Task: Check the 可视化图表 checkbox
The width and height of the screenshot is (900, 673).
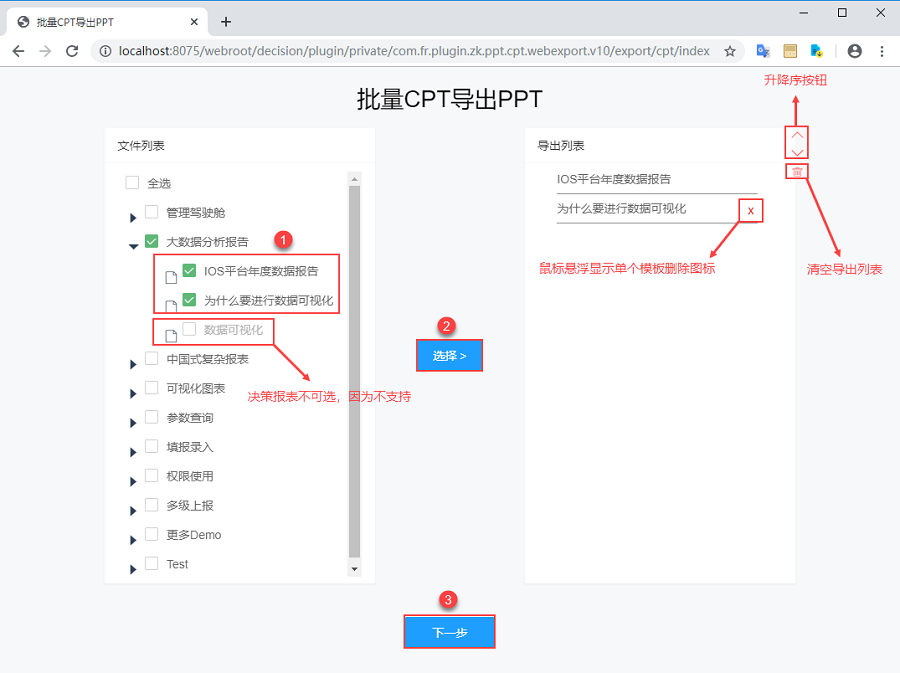Action: point(152,387)
